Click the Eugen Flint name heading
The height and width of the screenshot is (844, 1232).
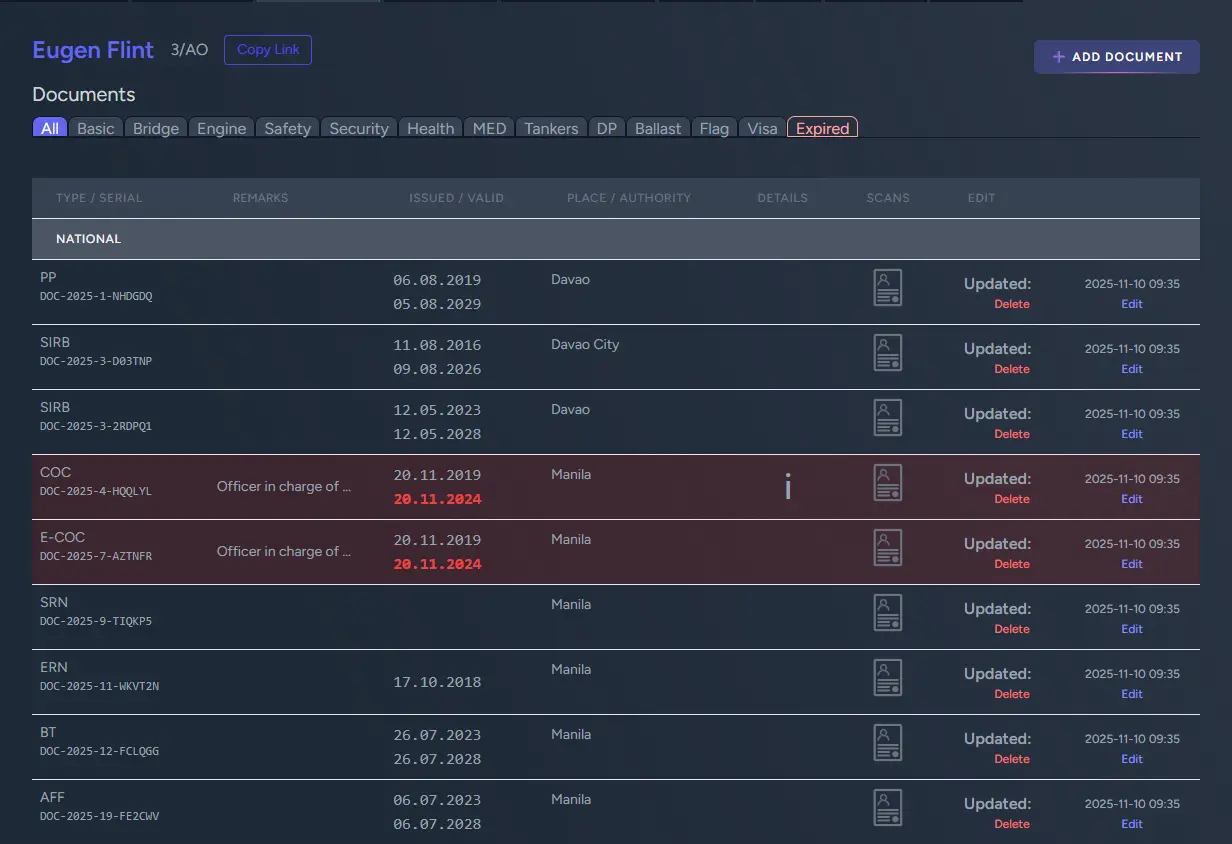click(x=93, y=50)
